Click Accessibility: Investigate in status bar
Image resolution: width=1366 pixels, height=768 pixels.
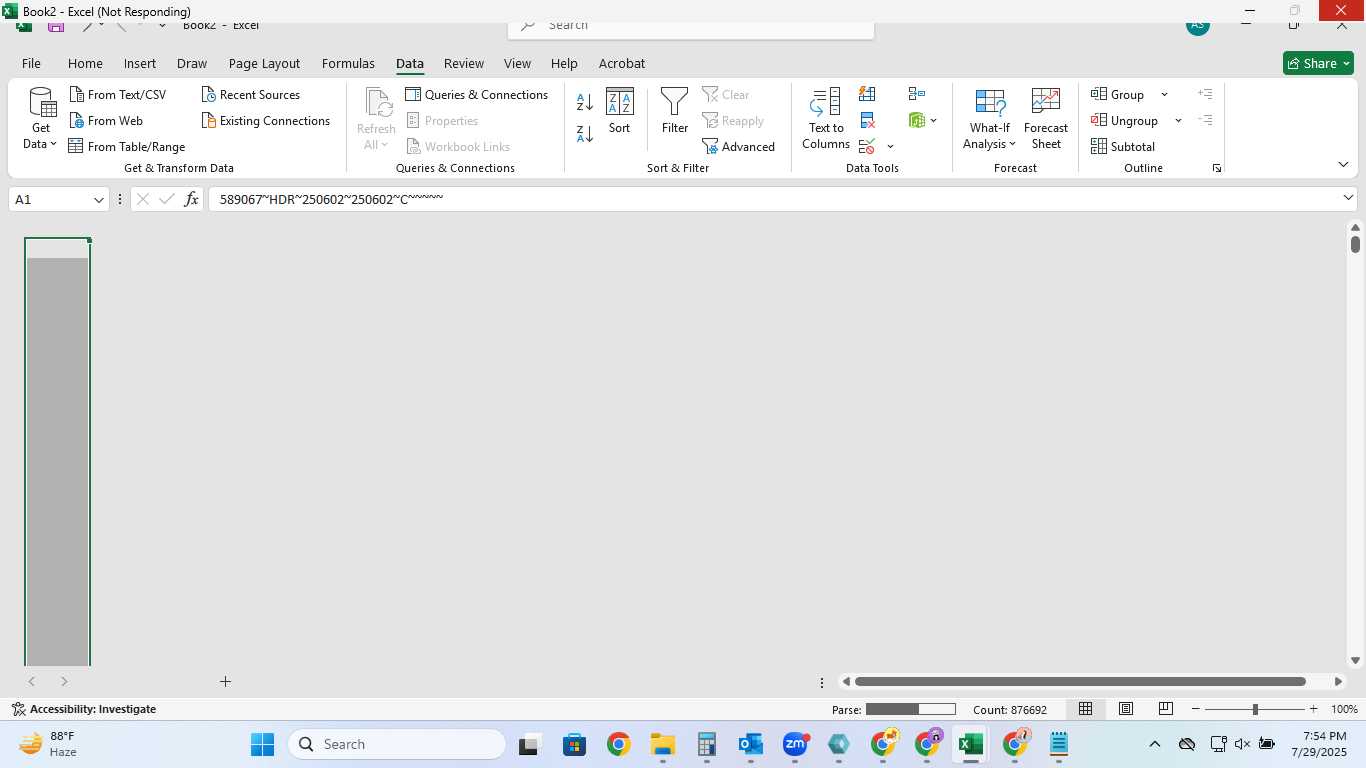tap(84, 709)
